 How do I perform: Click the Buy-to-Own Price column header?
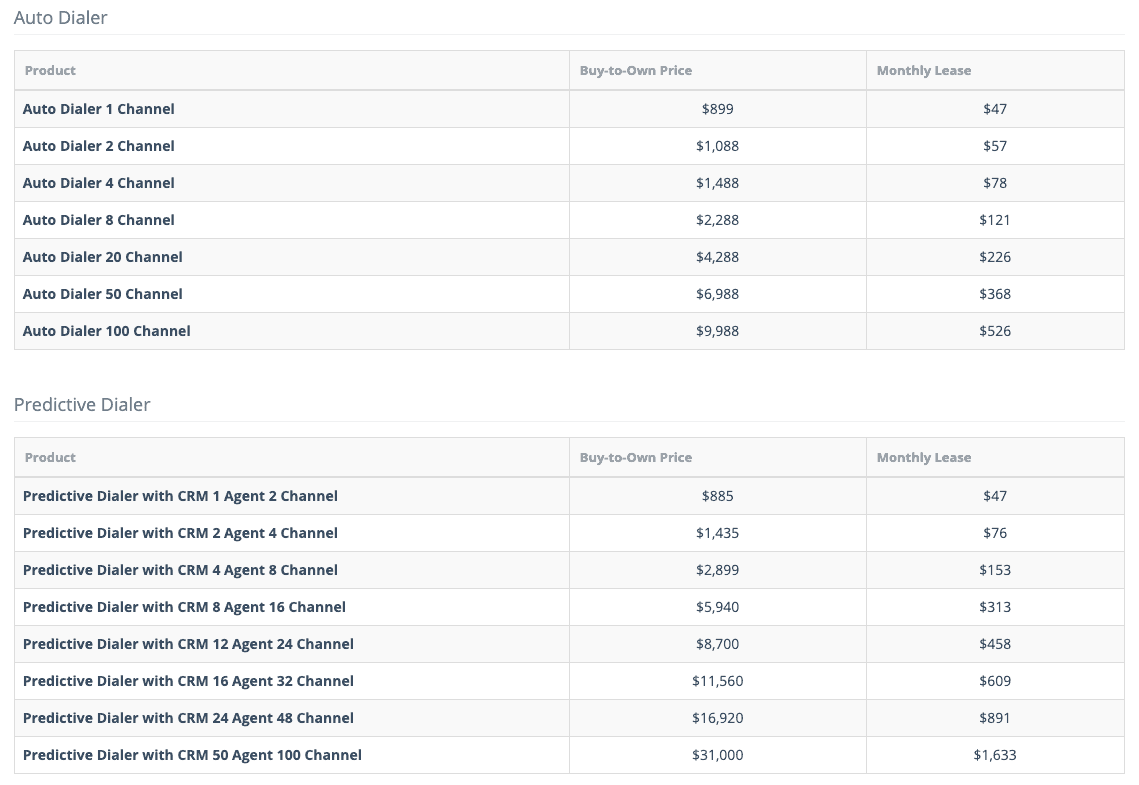(x=635, y=70)
